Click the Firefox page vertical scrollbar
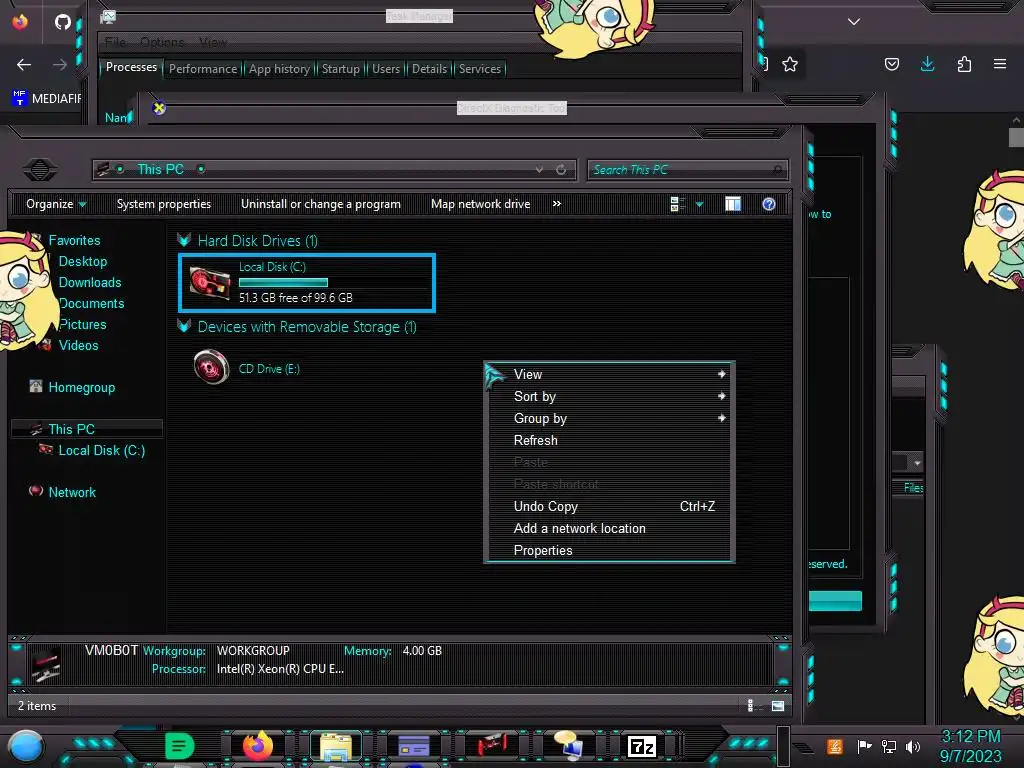Viewport: 1024px width, 768px height. pos(1016,137)
